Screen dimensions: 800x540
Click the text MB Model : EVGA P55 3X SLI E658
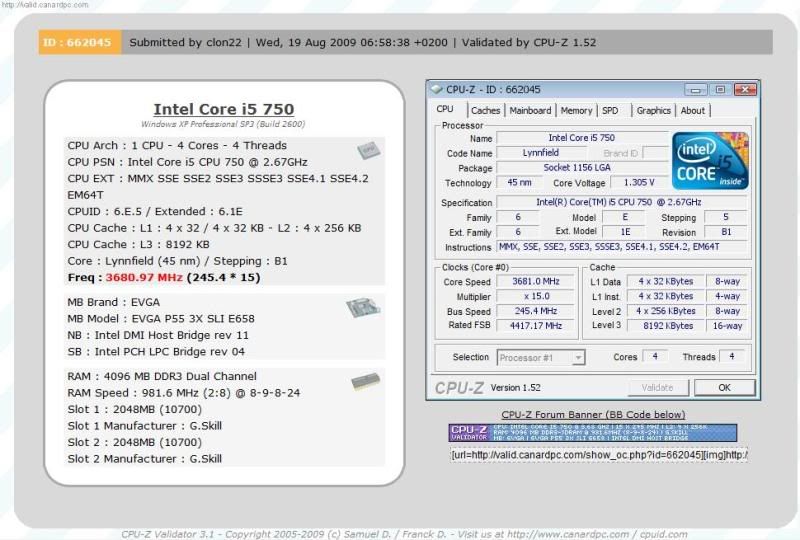(x=161, y=319)
